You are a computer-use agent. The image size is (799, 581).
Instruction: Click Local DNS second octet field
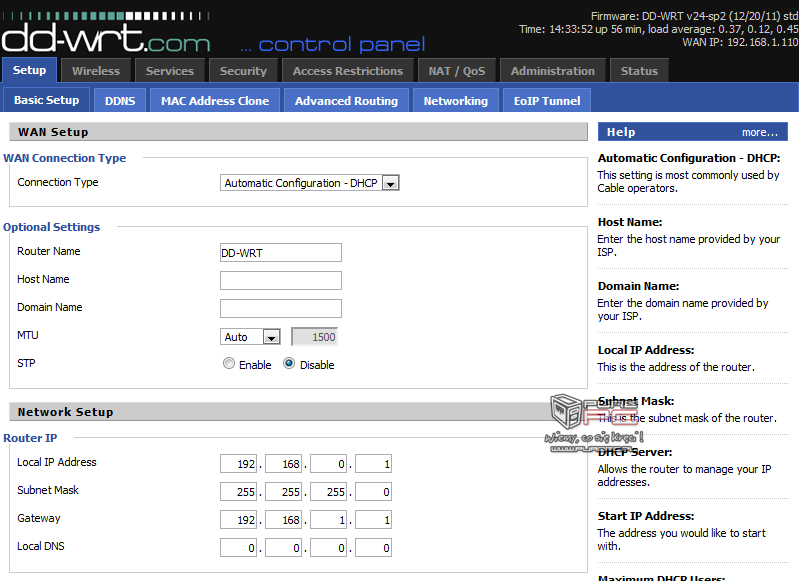point(283,548)
